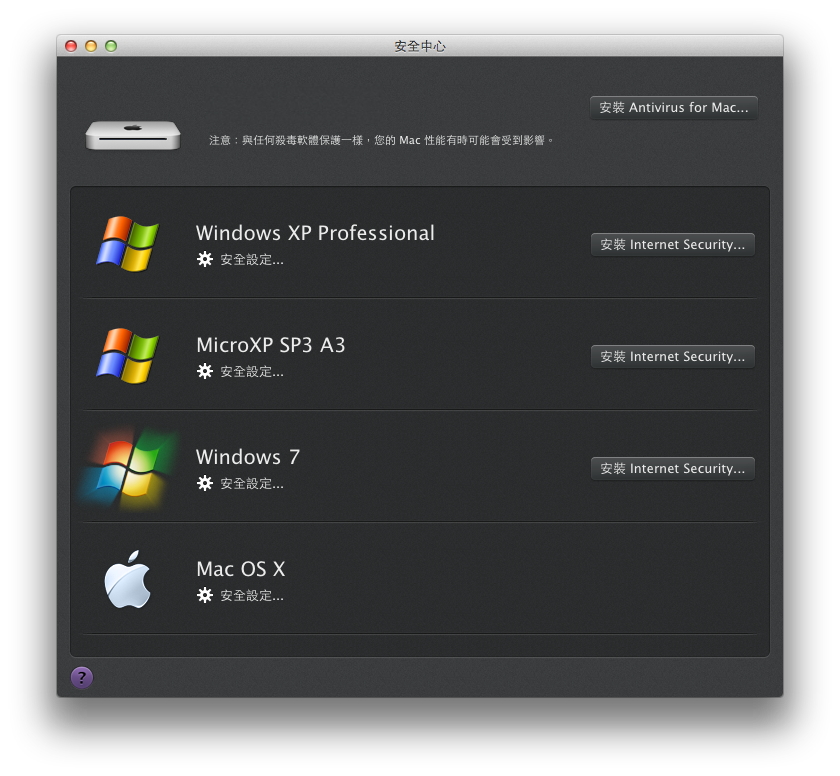This screenshot has height=776, width=840.
Task: Select the MicroXP SP3 A3 title text
Action: (x=271, y=345)
